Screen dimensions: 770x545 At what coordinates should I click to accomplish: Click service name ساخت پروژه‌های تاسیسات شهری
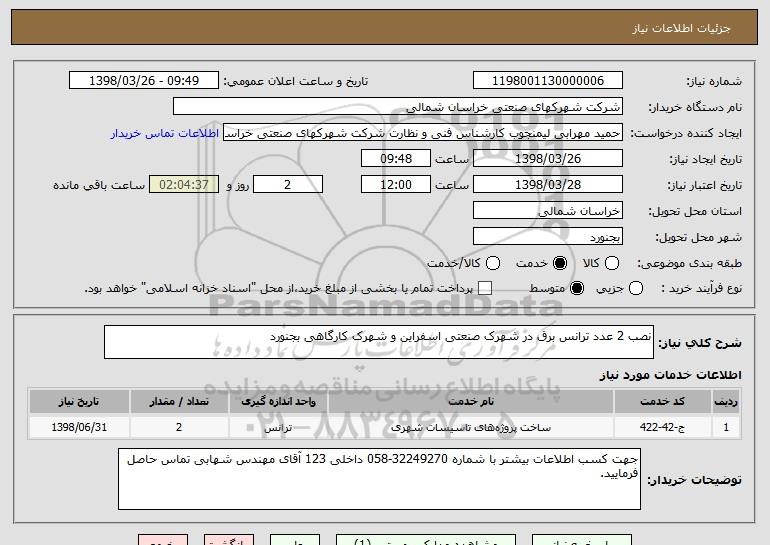click(471, 427)
